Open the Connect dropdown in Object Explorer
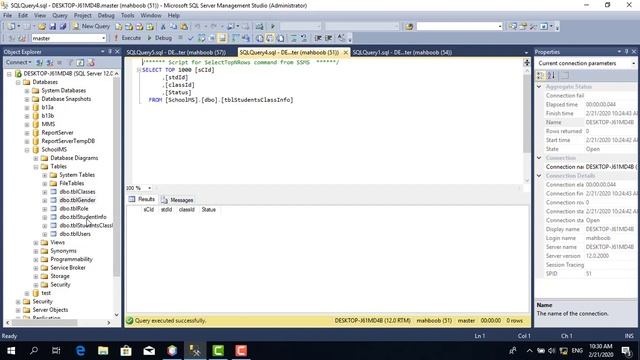640x360 pixels. (x=18, y=62)
